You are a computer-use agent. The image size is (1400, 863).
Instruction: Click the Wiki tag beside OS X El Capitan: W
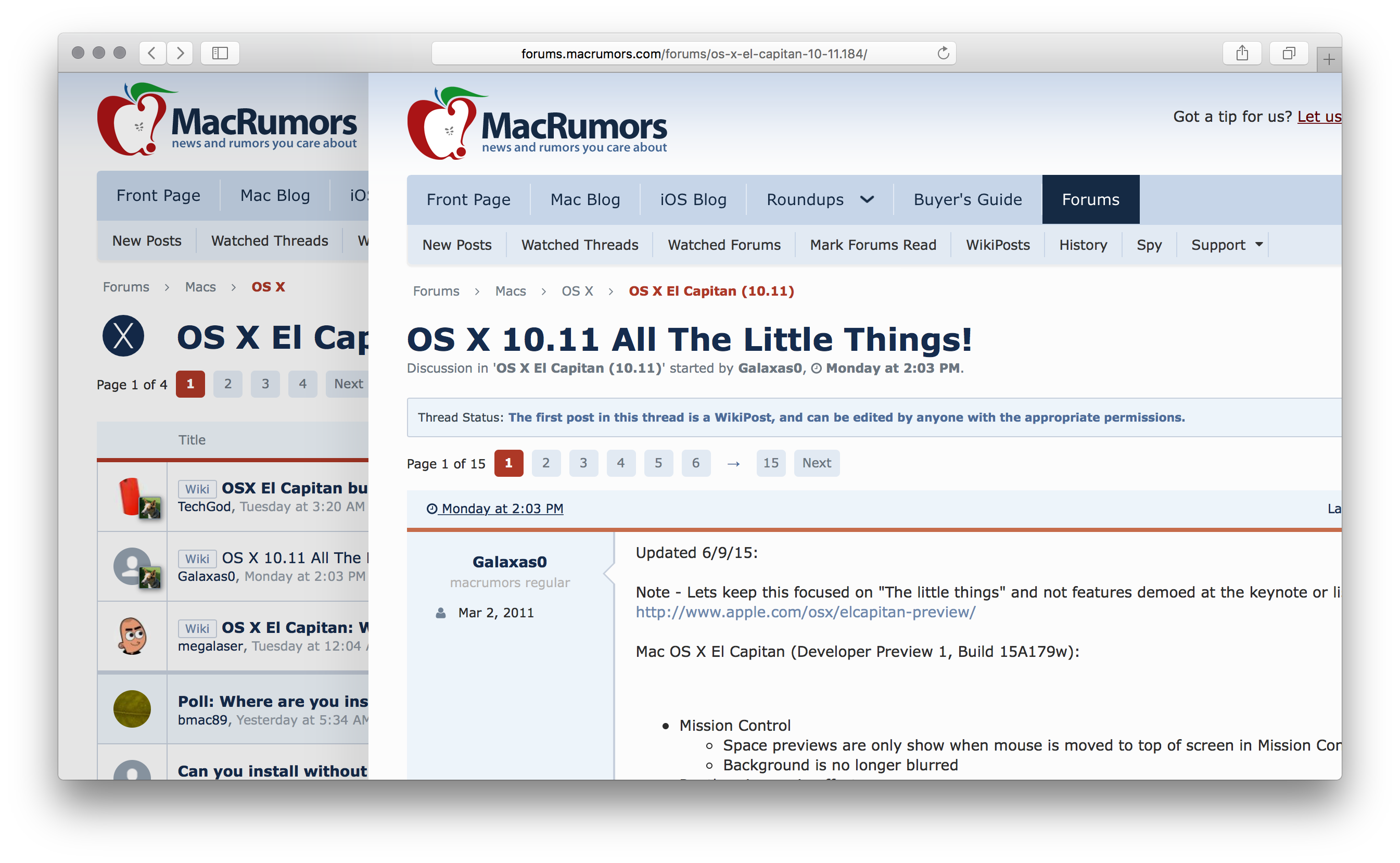point(197,628)
